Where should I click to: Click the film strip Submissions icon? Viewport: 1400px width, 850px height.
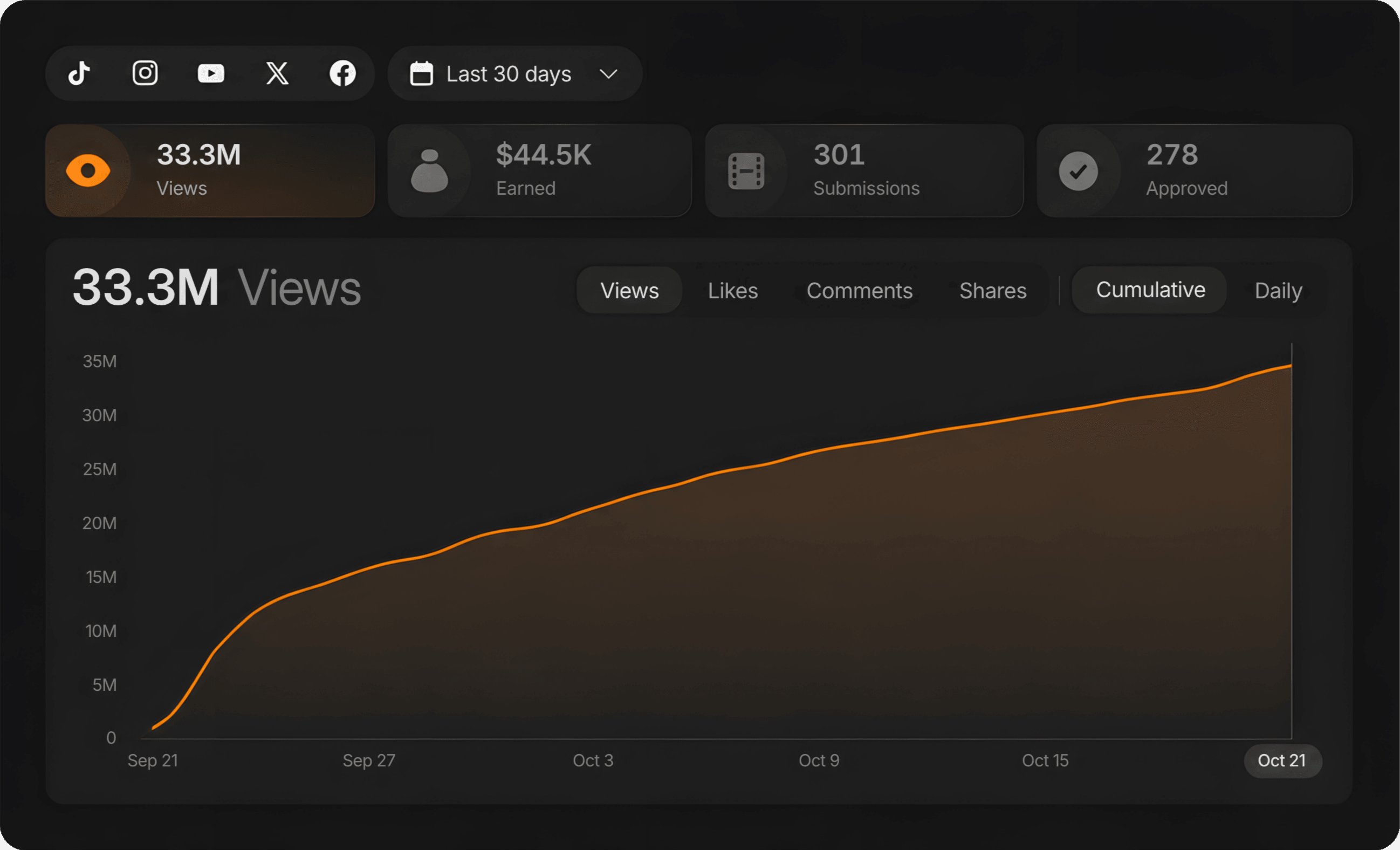[746, 171]
